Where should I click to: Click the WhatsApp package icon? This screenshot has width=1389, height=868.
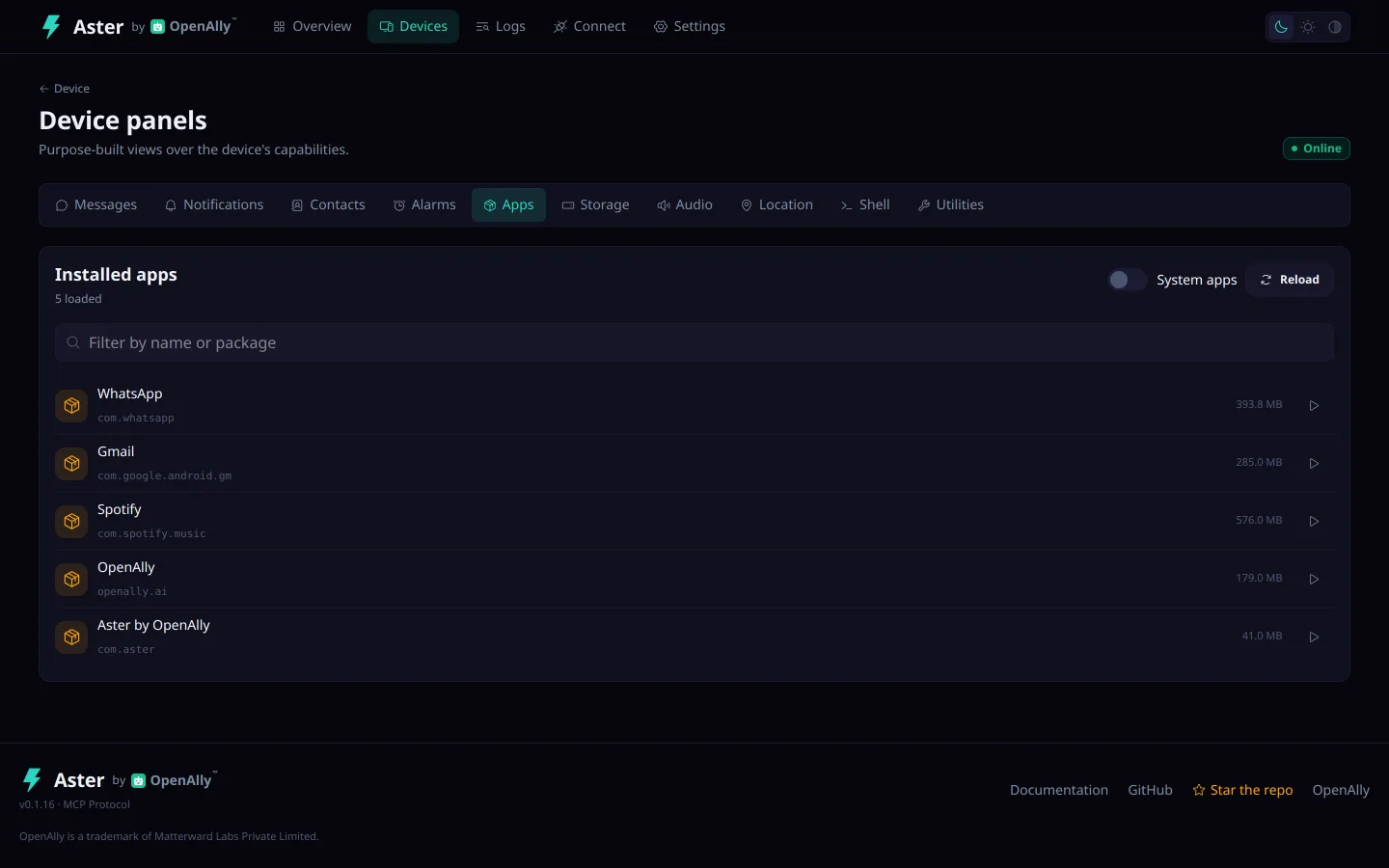click(x=71, y=406)
